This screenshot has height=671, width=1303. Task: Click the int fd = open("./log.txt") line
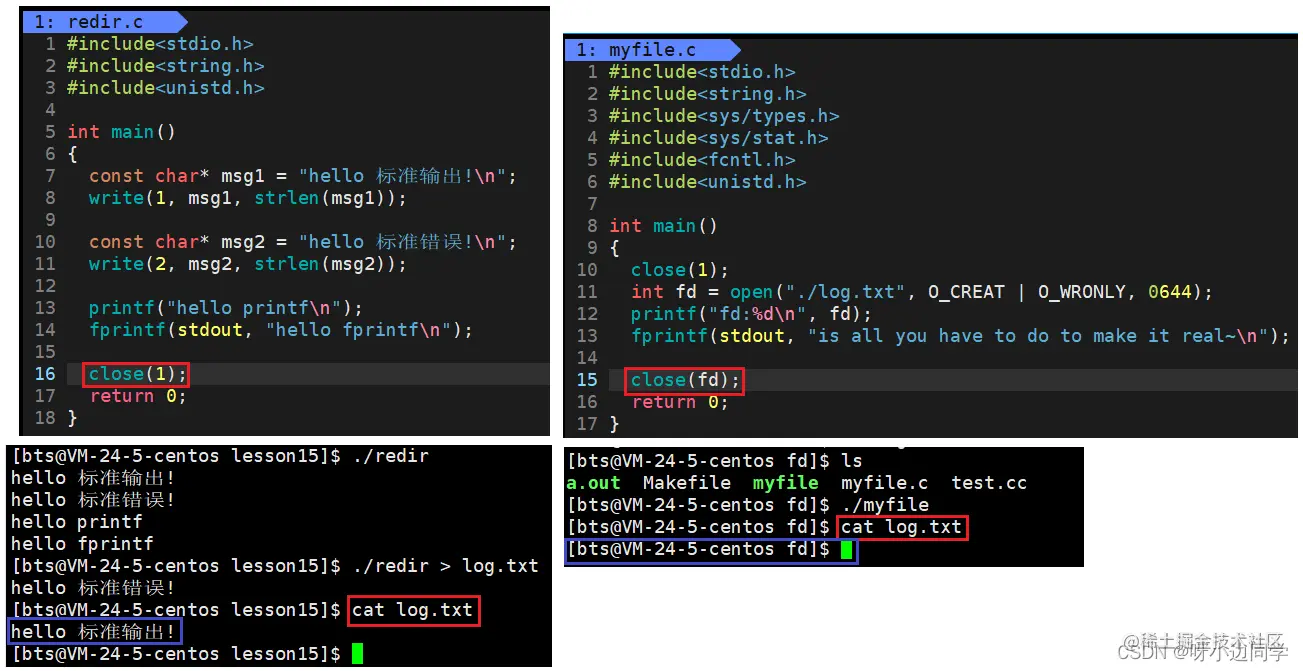(x=922, y=292)
